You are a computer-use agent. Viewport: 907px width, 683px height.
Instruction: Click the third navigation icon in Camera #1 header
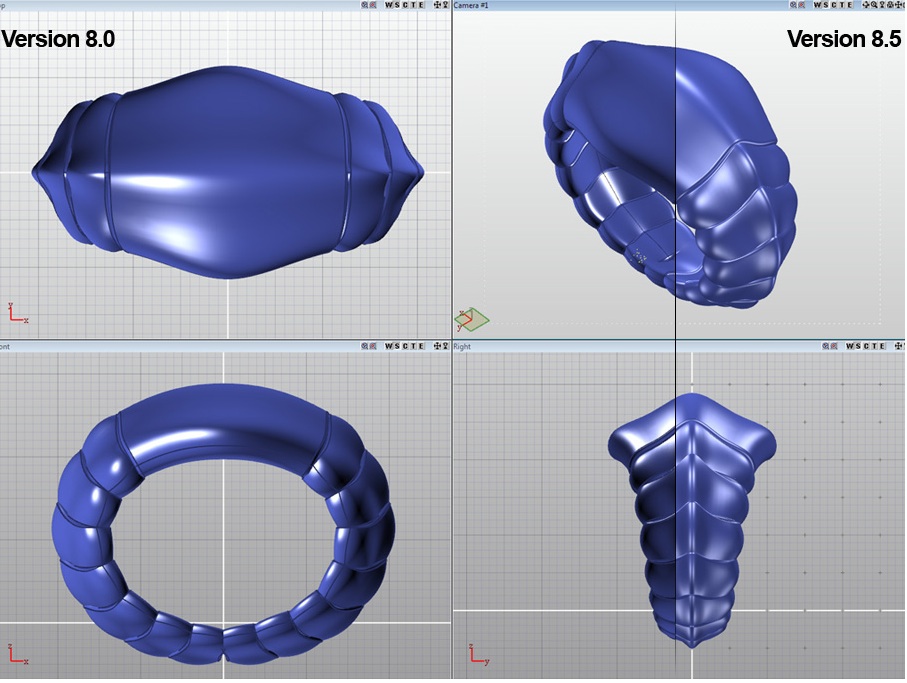882,5
